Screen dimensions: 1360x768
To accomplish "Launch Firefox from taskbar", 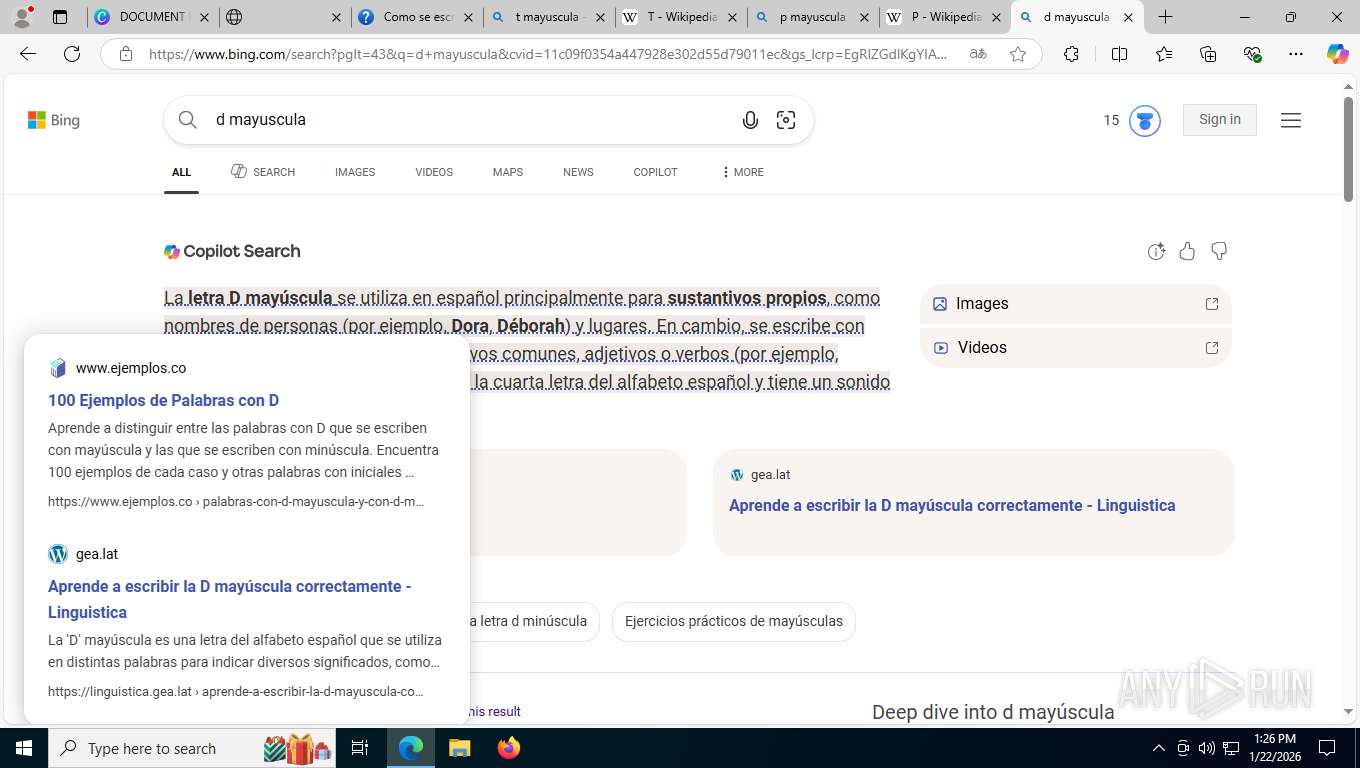I will (509, 748).
